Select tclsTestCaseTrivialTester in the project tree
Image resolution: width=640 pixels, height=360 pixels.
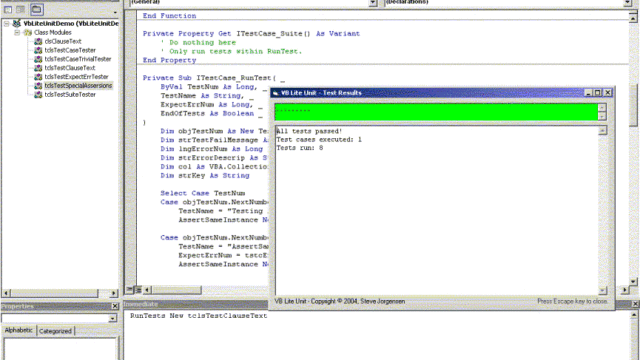(x=78, y=59)
